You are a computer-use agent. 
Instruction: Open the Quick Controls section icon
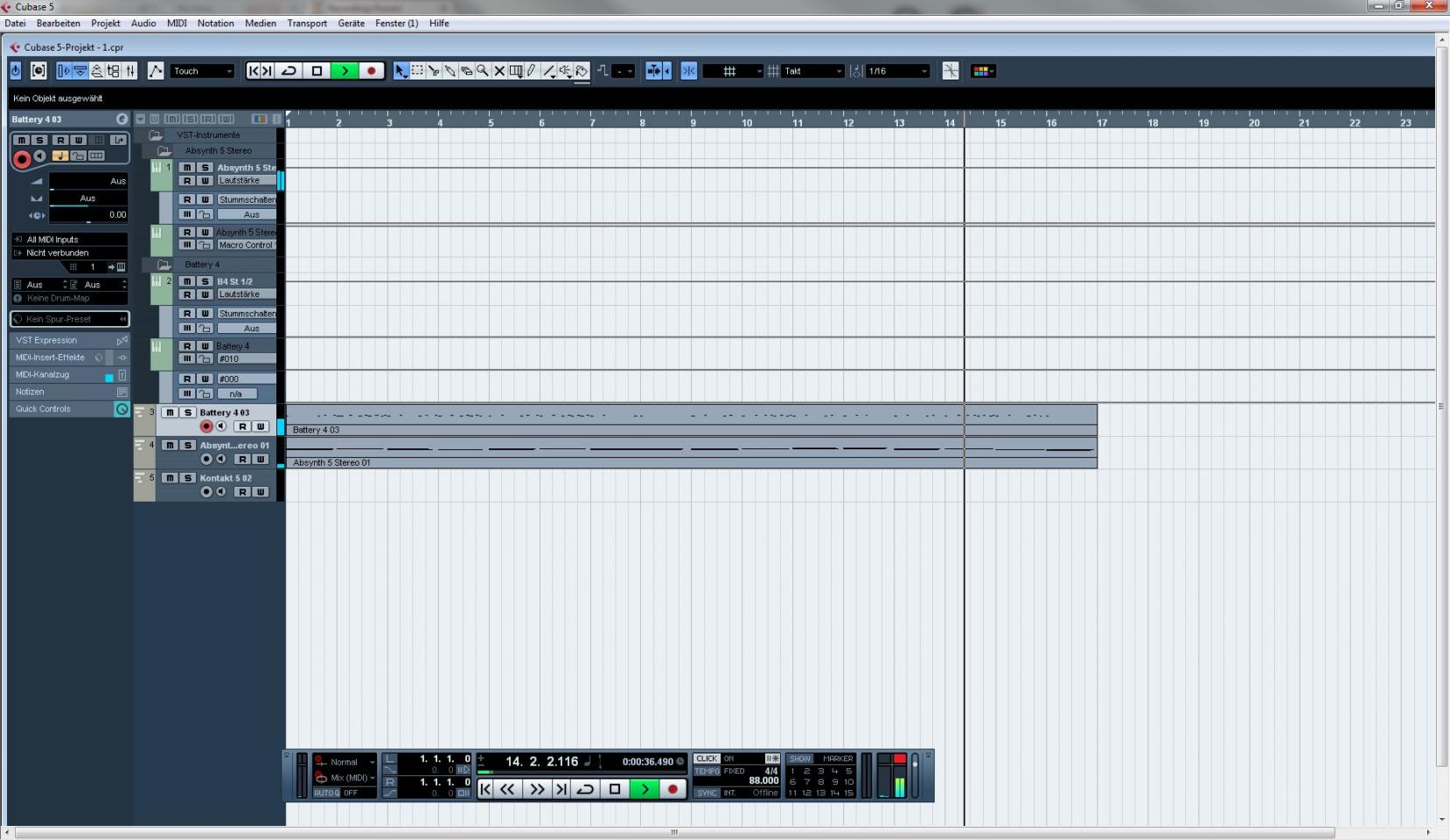point(122,409)
